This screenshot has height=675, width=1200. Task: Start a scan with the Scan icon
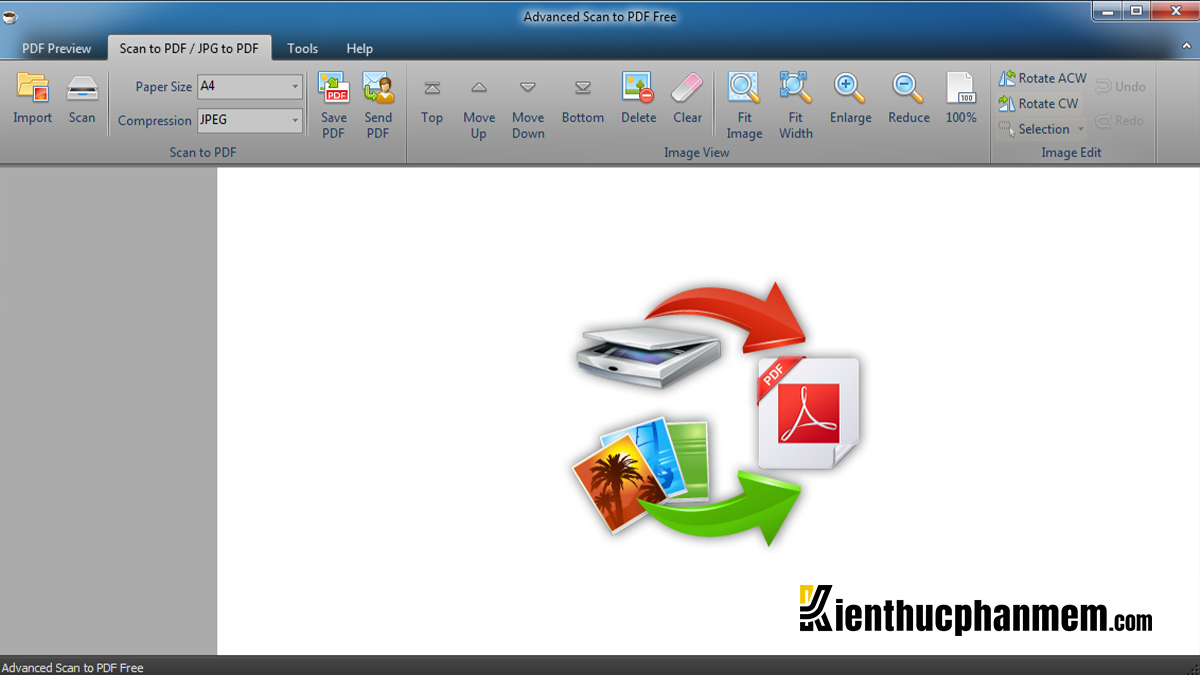[x=82, y=88]
